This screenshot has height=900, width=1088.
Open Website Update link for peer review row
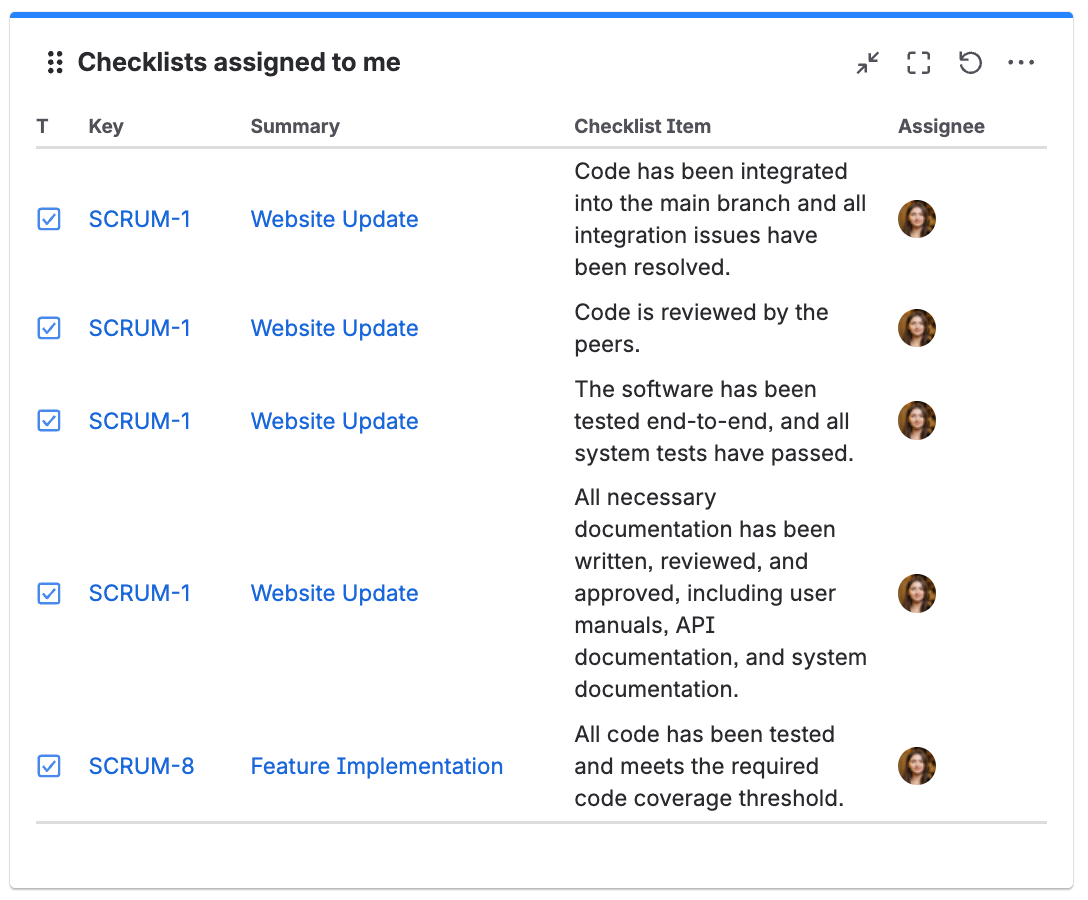(x=334, y=328)
